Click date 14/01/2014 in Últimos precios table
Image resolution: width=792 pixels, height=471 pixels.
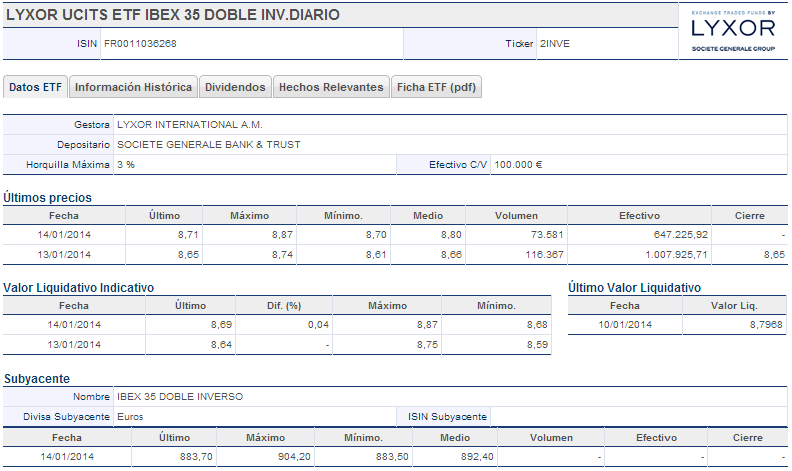[x=64, y=234]
